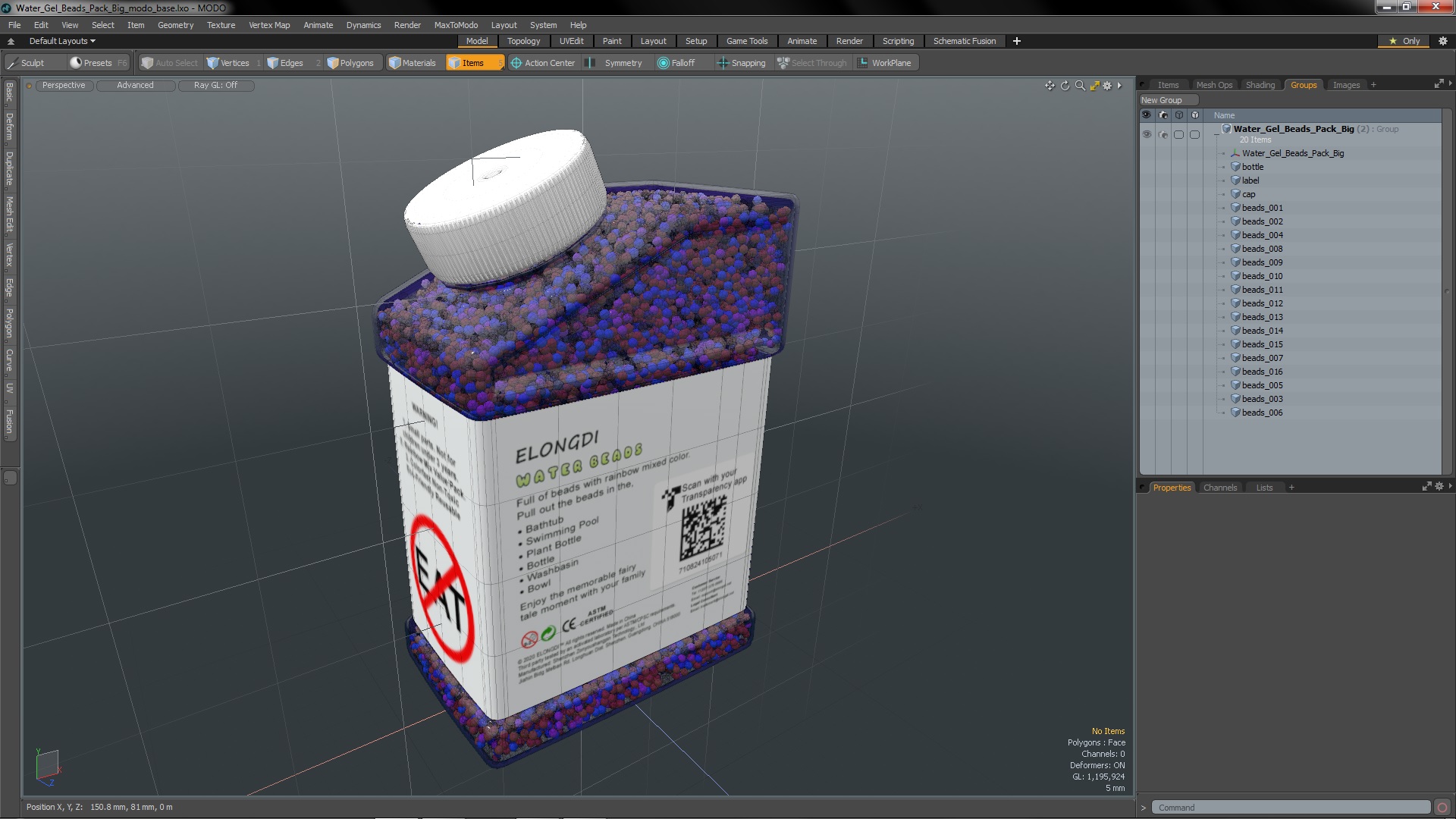Toggle Auto Select
The image size is (1456, 819).
pos(170,63)
